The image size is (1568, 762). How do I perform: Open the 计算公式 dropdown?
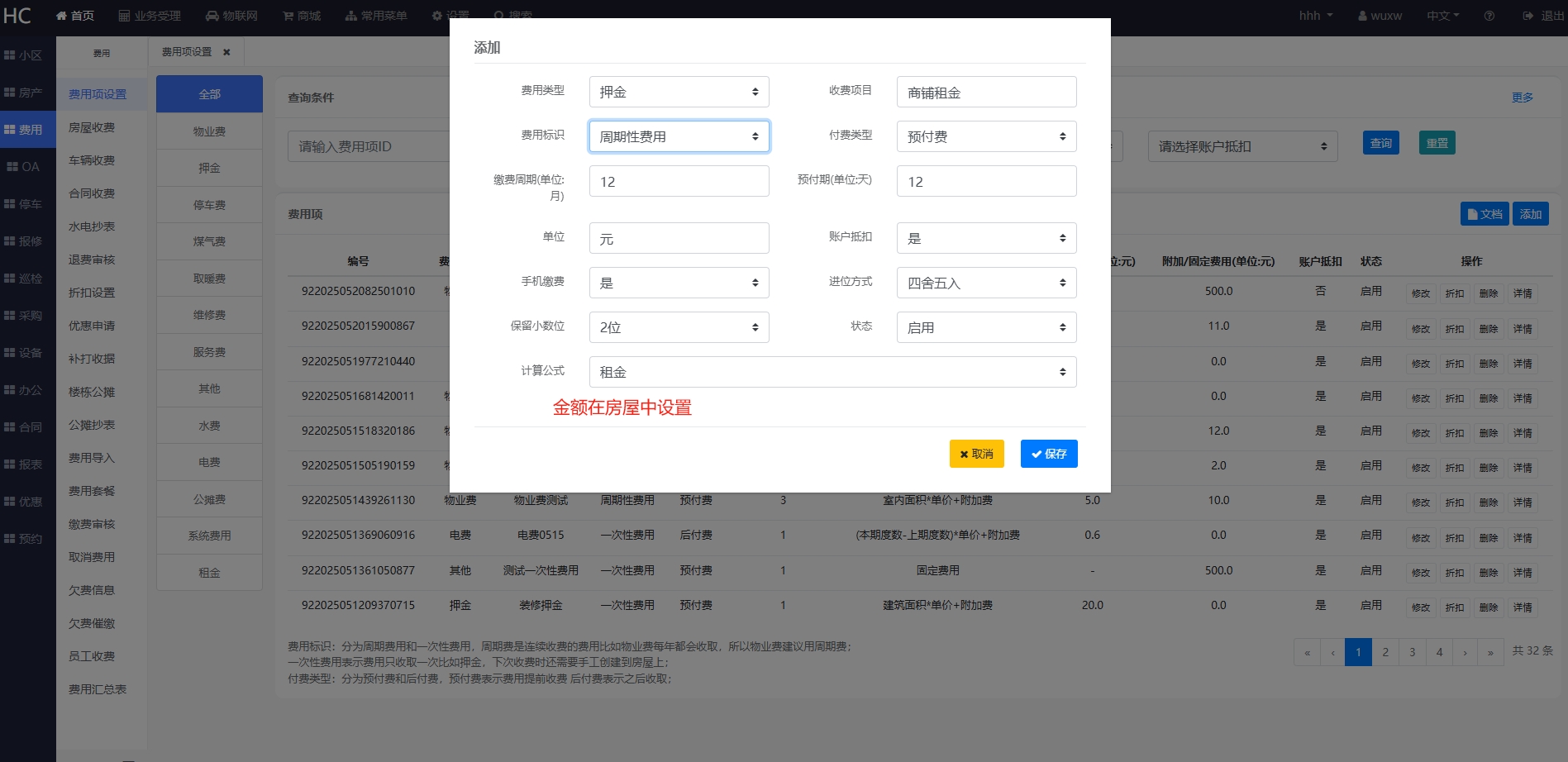pyautogui.click(x=832, y=372)
